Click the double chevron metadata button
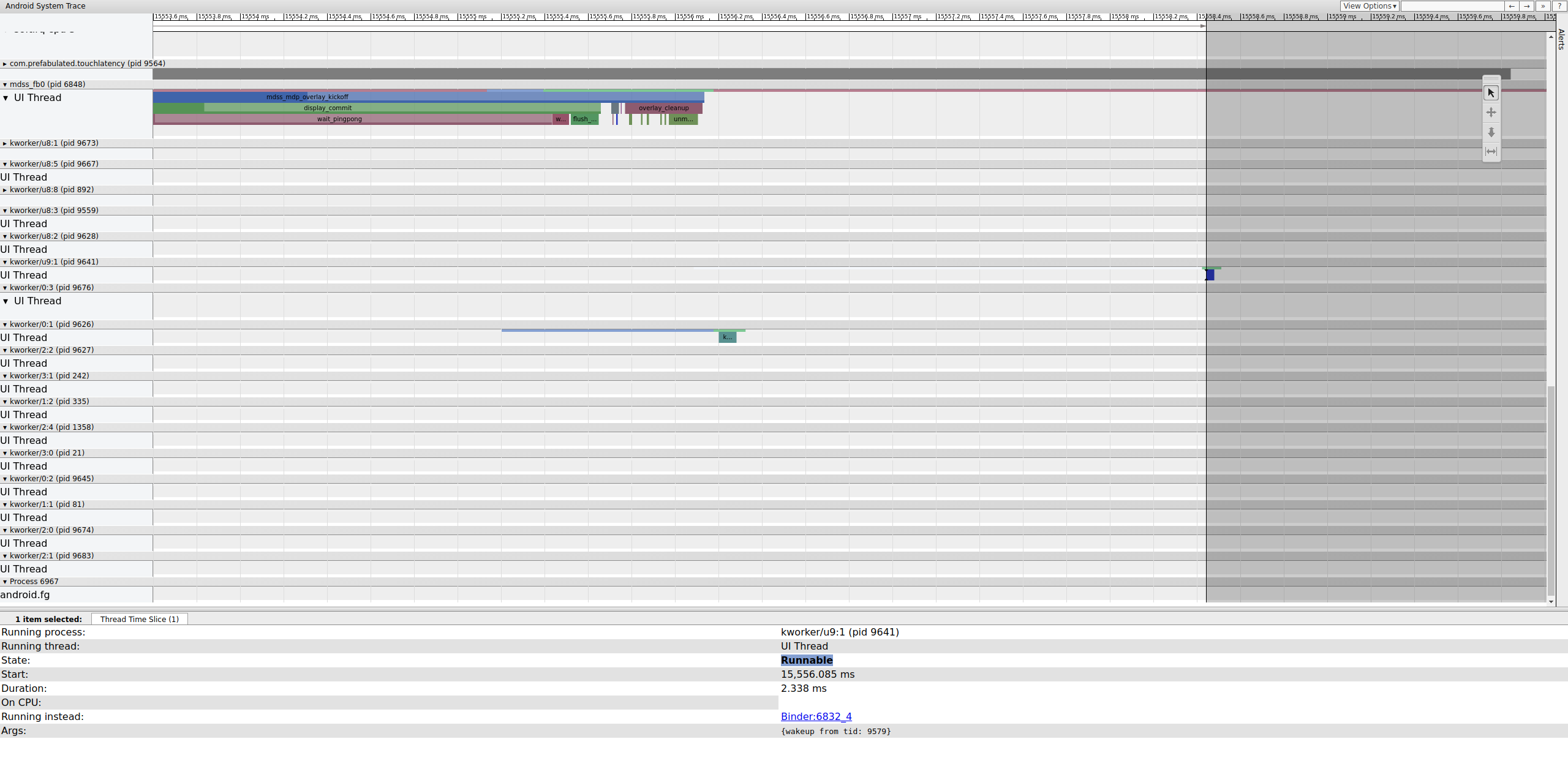 1543,6
